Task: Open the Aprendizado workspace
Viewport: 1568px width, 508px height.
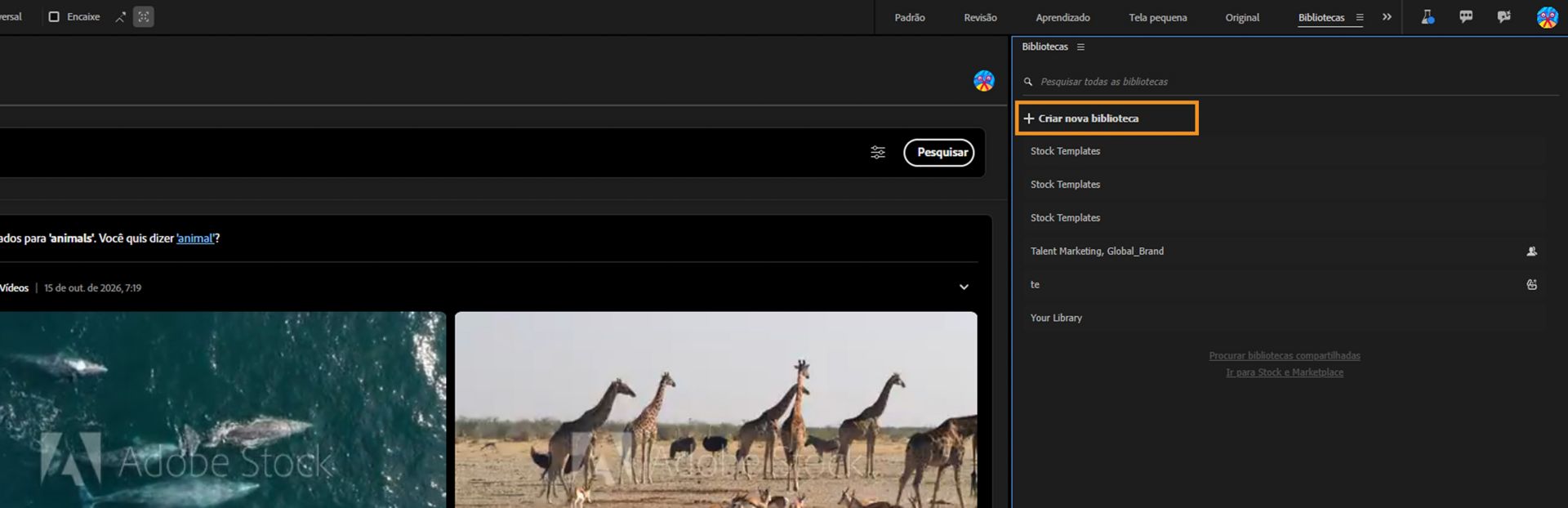Action: pyautogui.click(x=1062, y=17)
